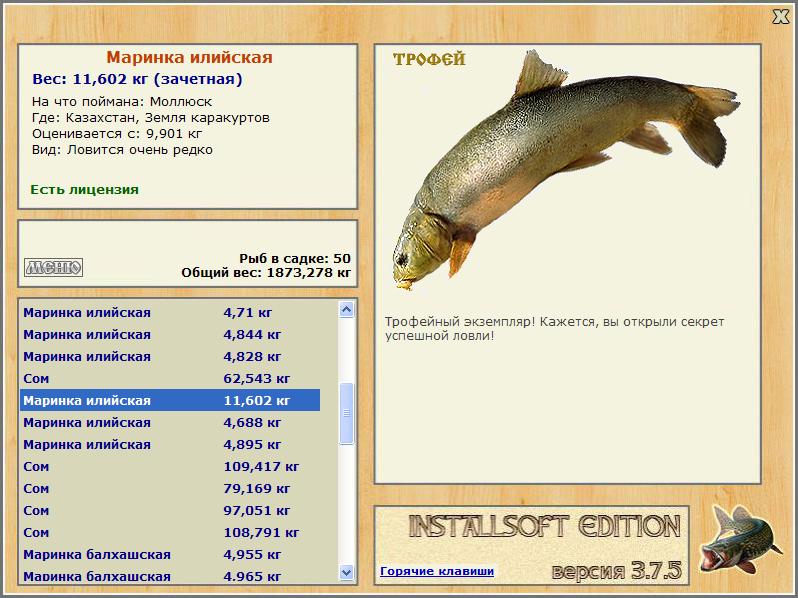
Task: Select Маринка илийская 4,828 кг row
Action: tap(170, 357)
